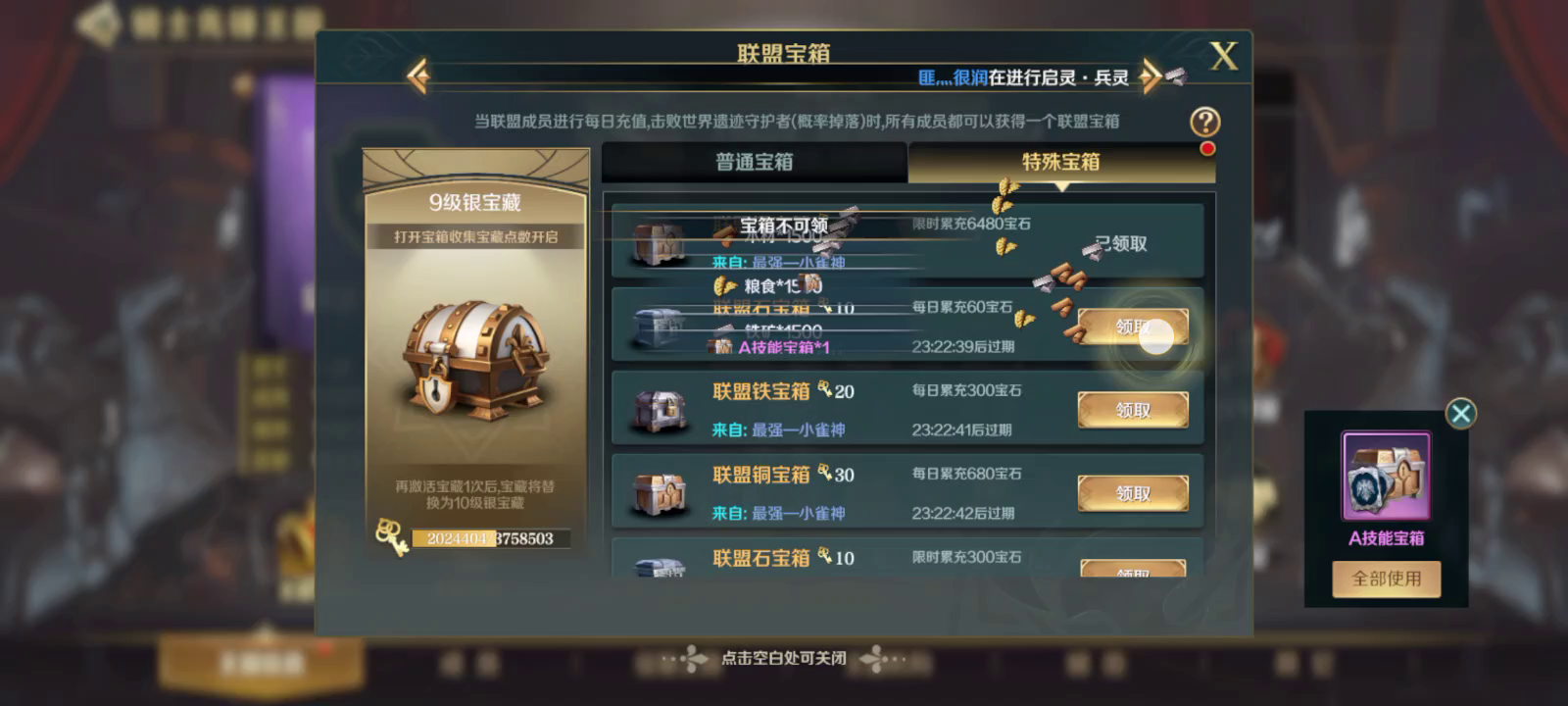Viewport: 1568px width, 706px height.
Task: Click the 来自: 最强—小雀神 link under 联盟铁宝箱
Action: coord(778,429)
